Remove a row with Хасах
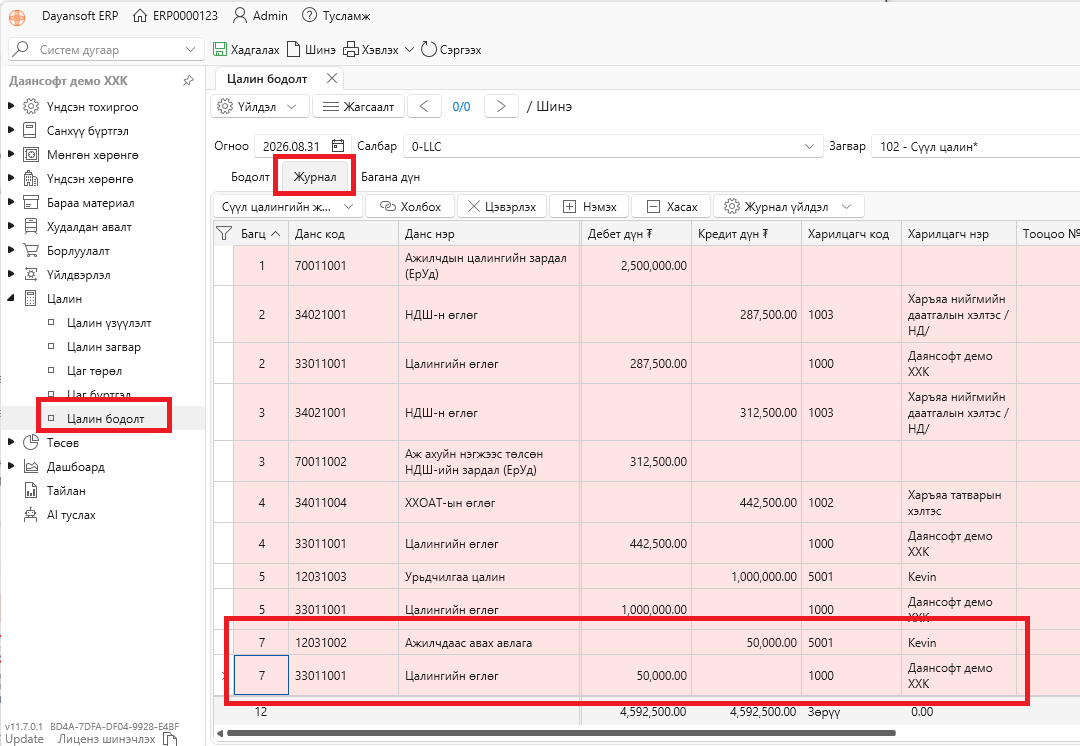1080x746 pixels. [673, 207]
